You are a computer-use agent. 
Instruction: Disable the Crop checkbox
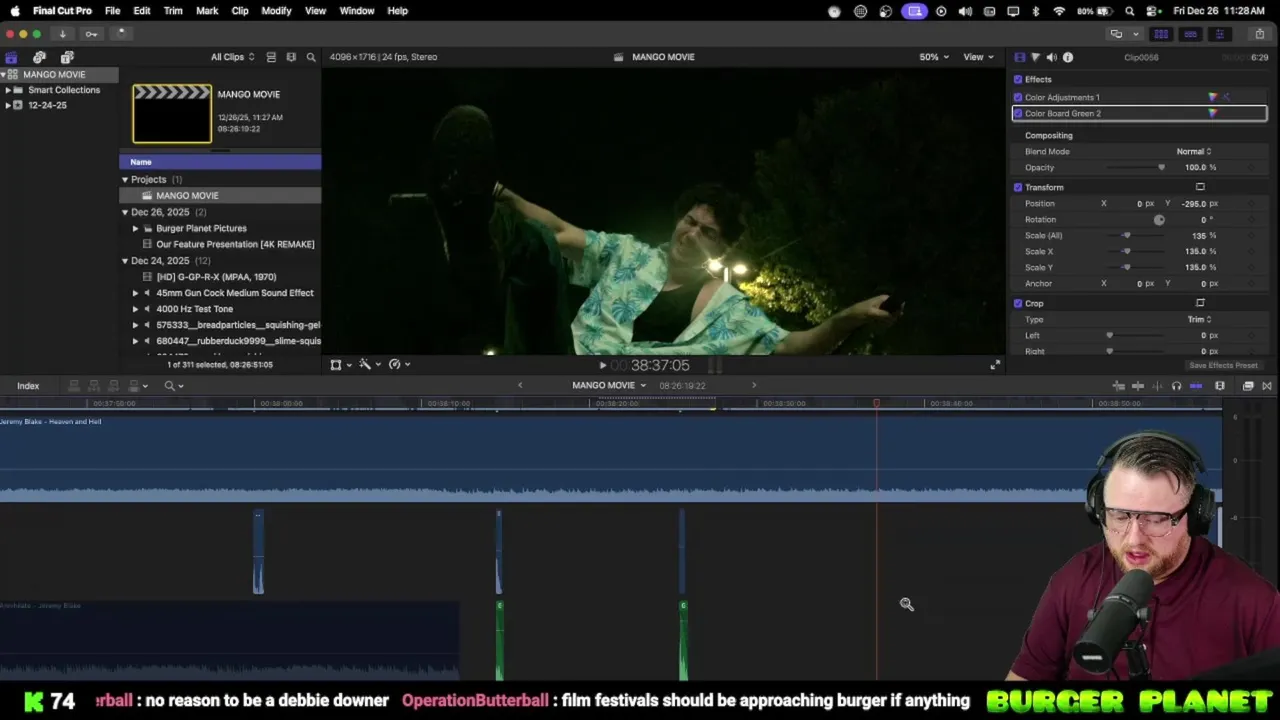(1018, 303)
